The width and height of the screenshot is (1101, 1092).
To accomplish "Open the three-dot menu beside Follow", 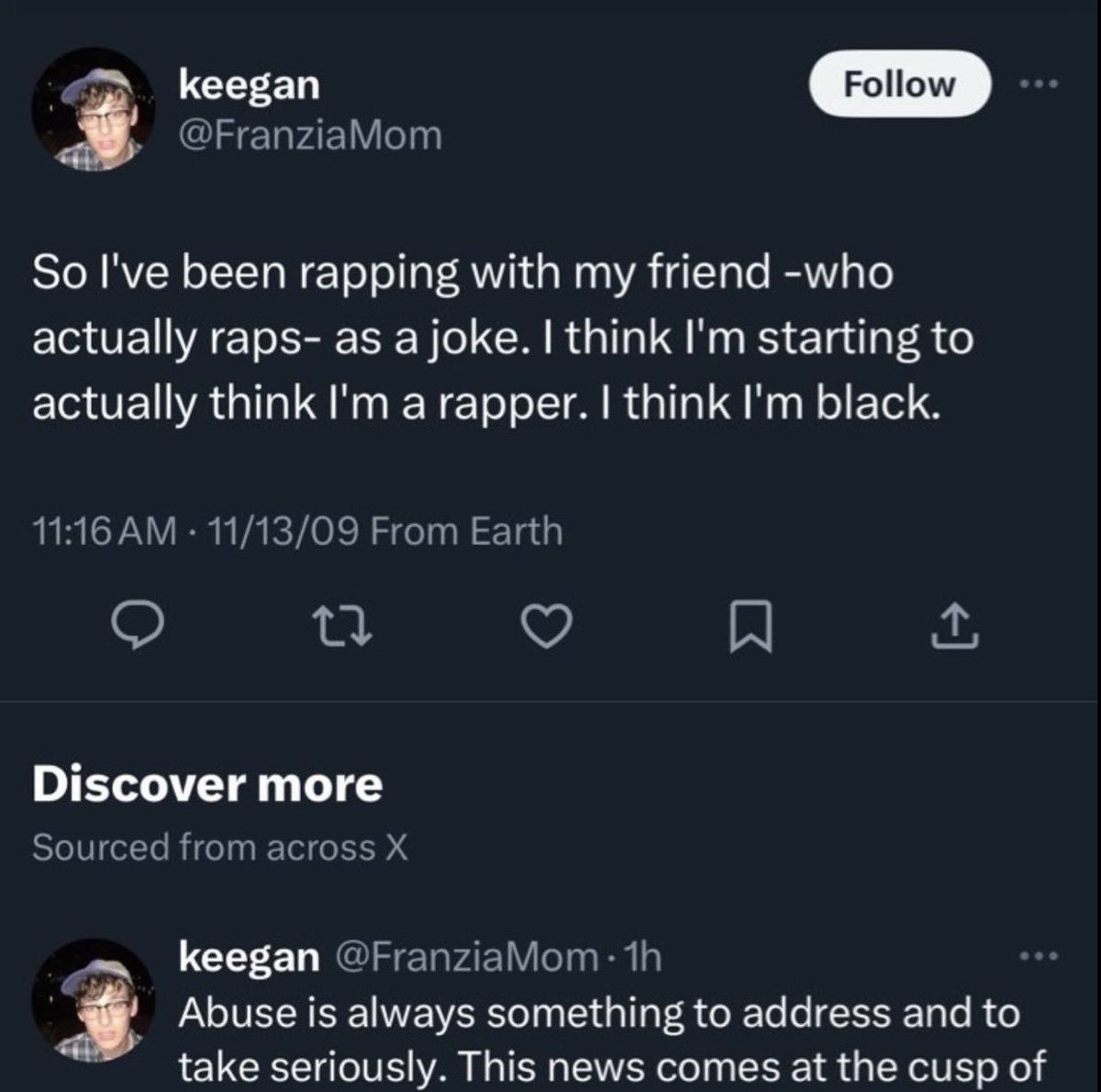I will click(1040, 84).
